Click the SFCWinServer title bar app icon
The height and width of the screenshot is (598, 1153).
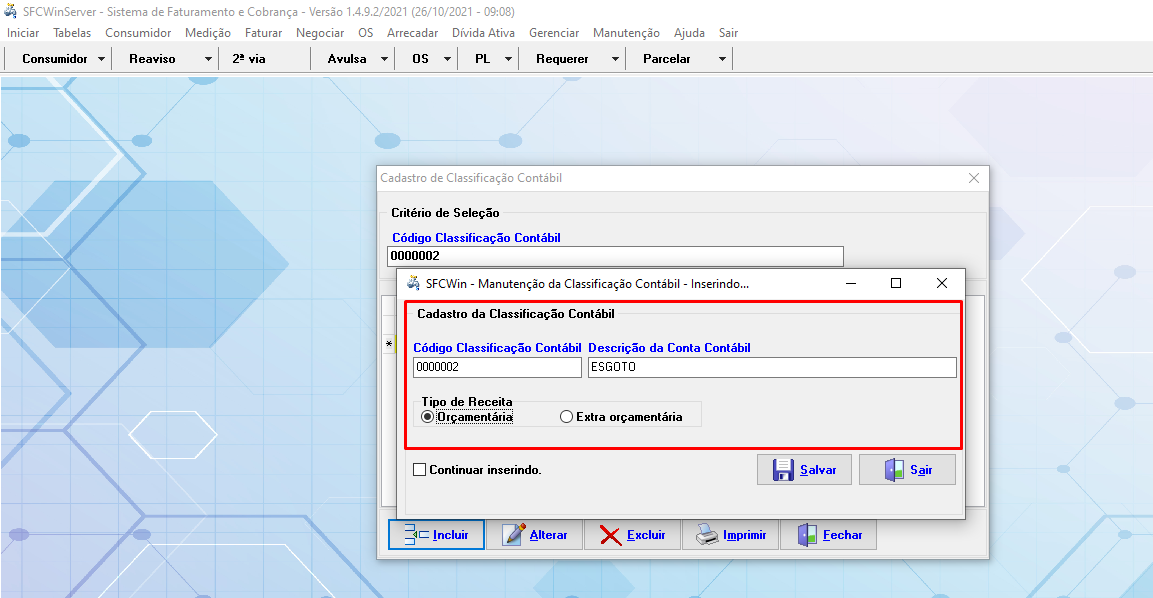pyautogui.click(x=11, y=12)
